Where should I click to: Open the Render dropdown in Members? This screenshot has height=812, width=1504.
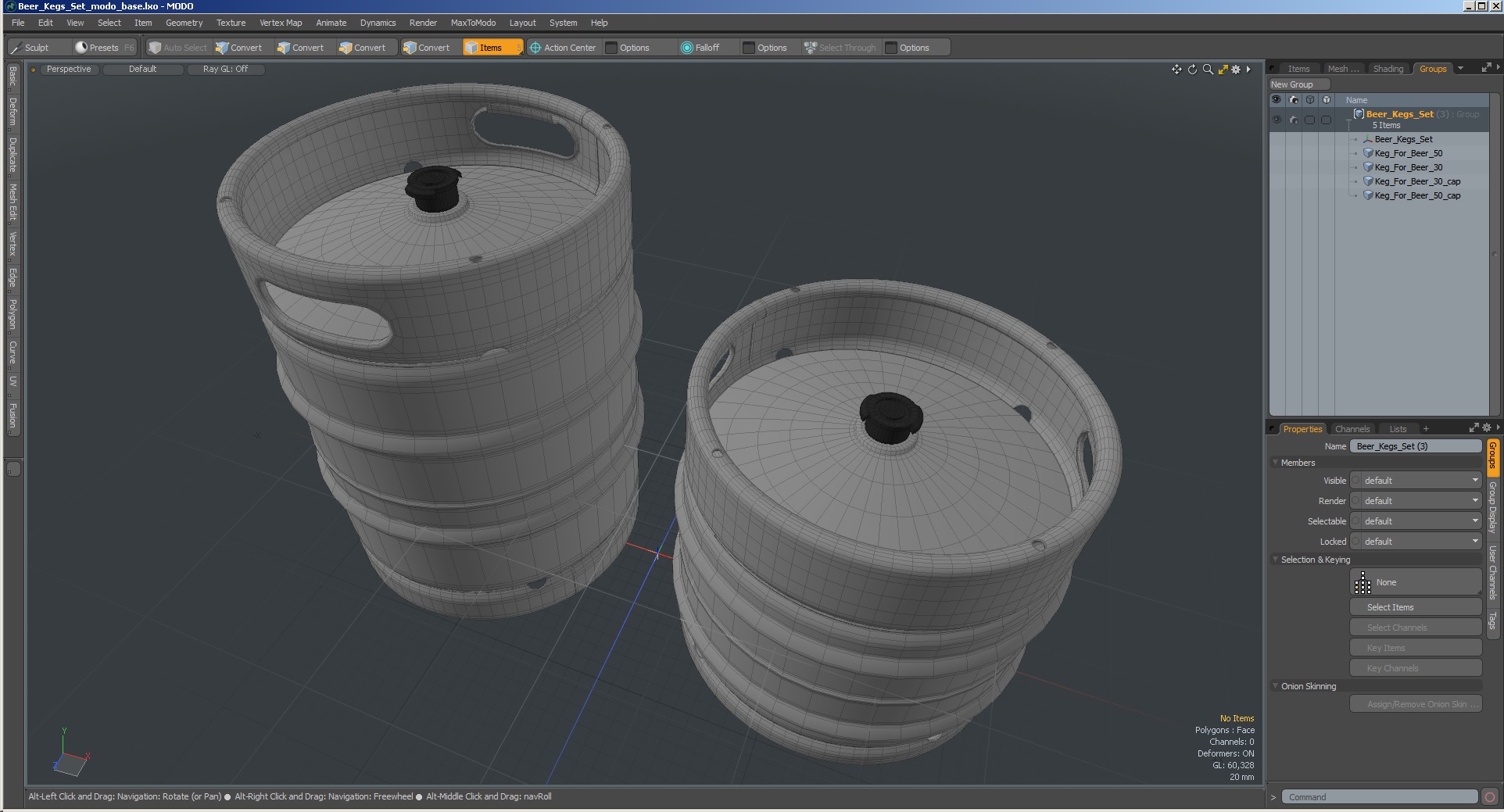[1416, 501]
